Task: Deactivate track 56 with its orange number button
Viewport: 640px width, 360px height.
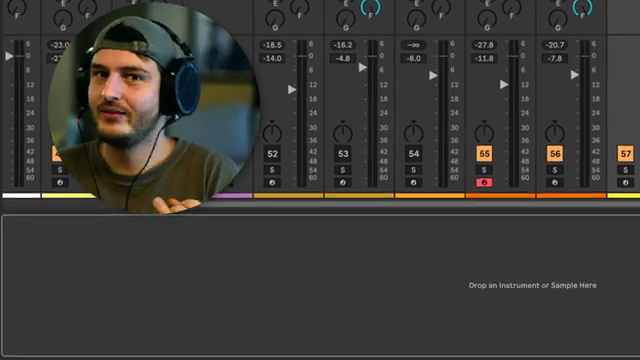Action: click(555, 154)
